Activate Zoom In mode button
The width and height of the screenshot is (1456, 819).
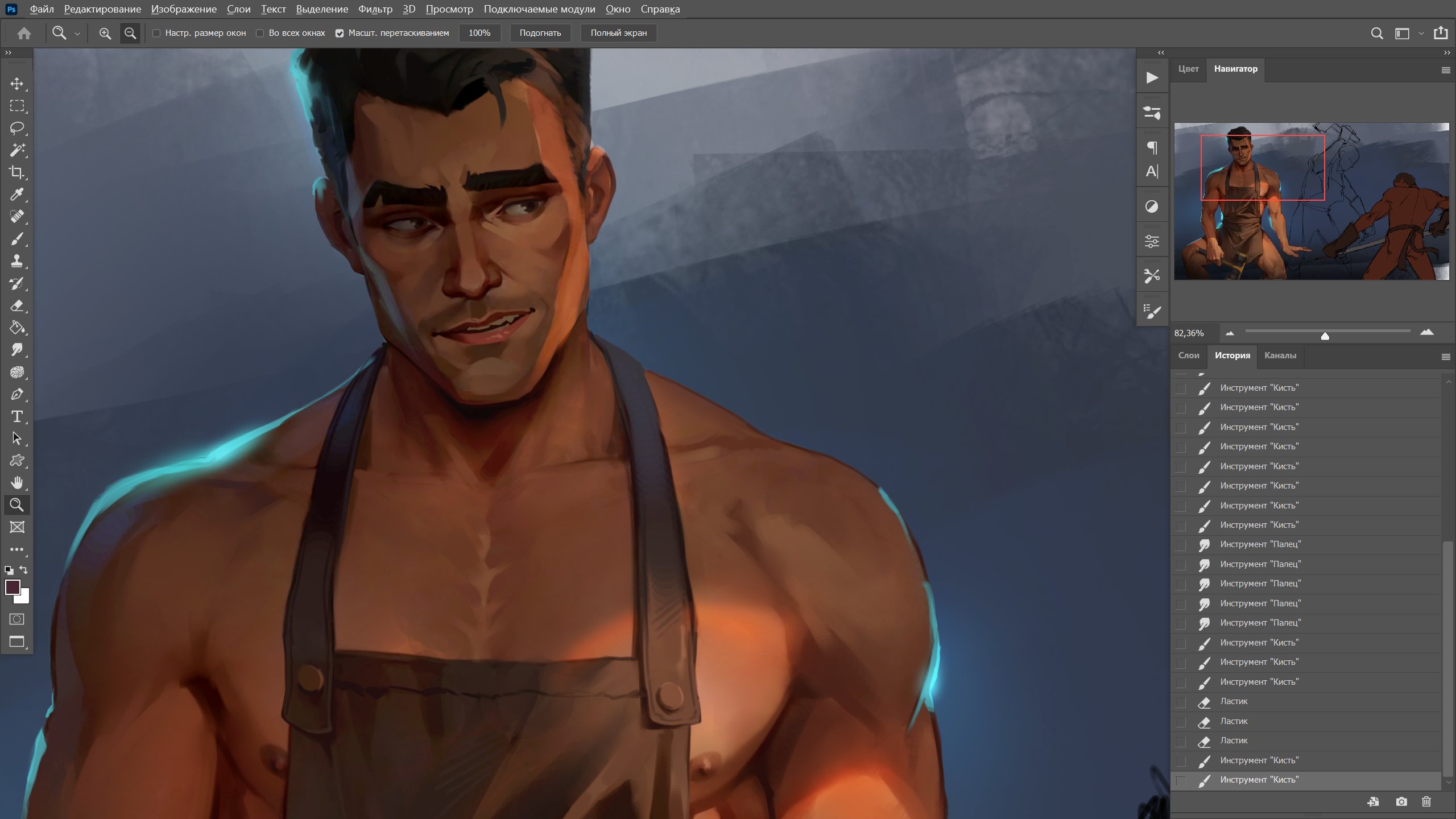(x=105, y=33)
